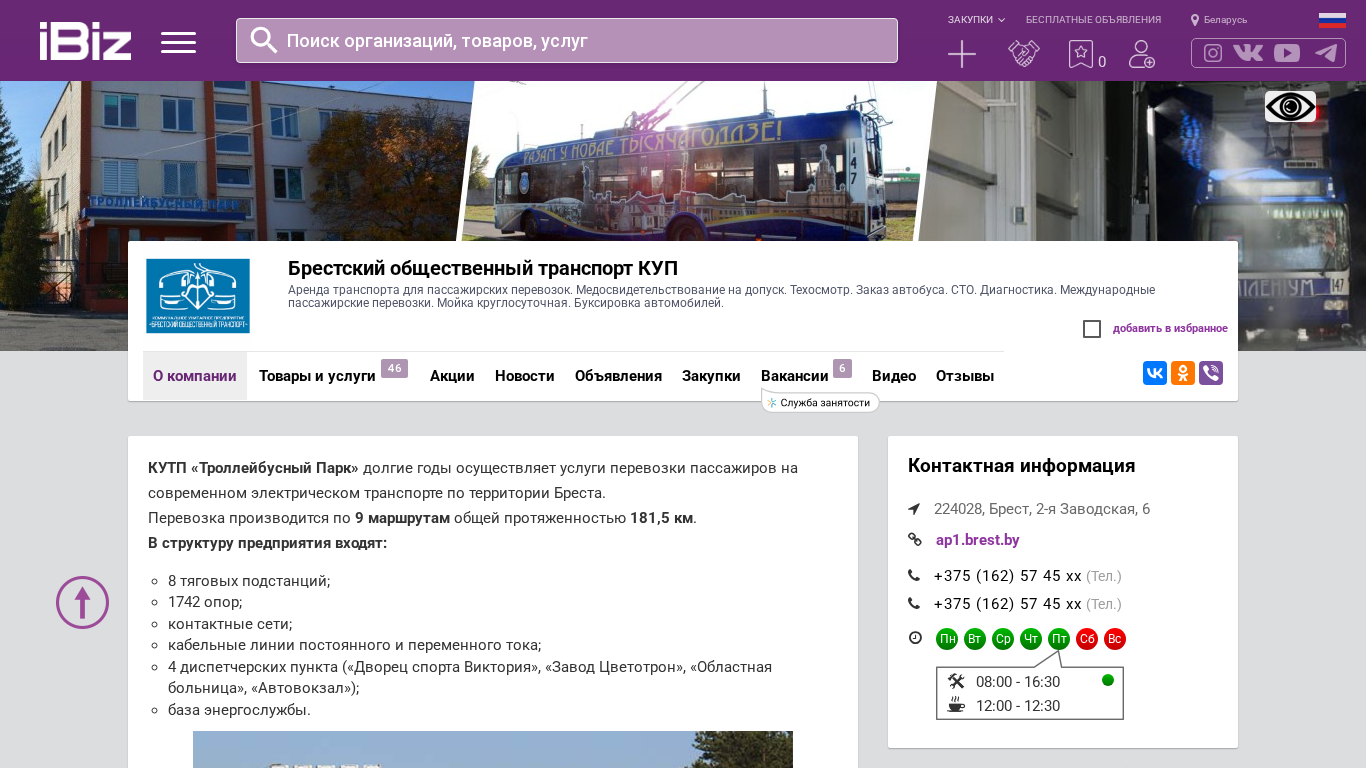
Task: Select Thursday 'Чт' day circle
Action: coord(1031,639)
